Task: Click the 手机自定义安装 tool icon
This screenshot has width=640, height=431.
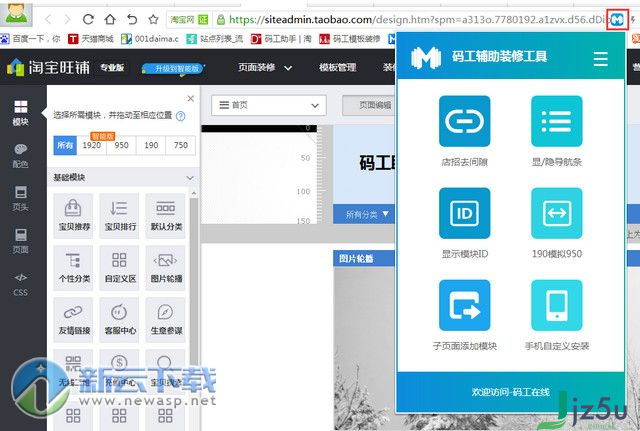Action: [x=556, y=305]
